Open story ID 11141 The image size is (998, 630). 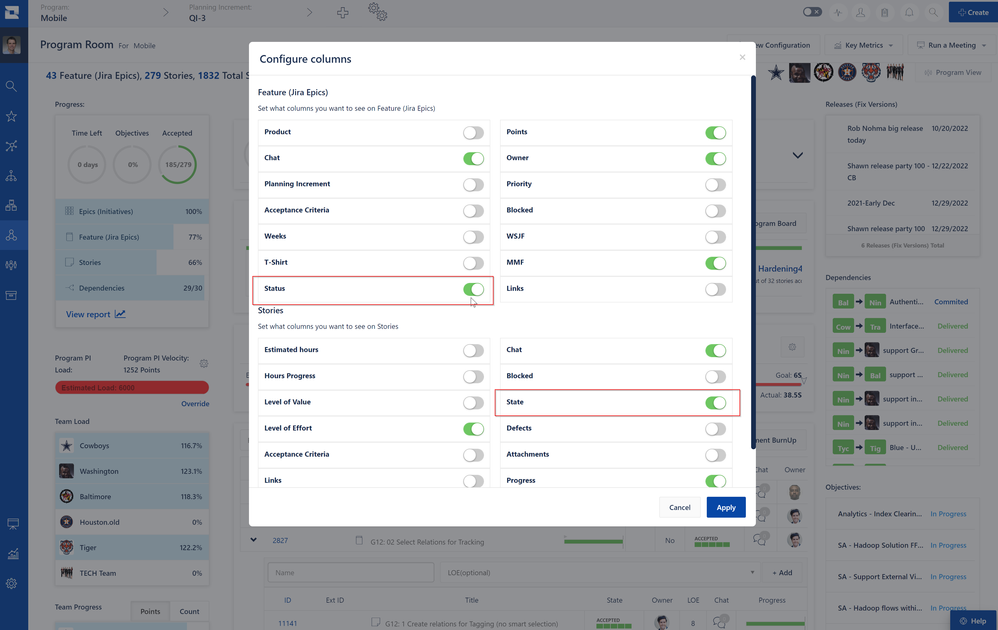(288, 624)
